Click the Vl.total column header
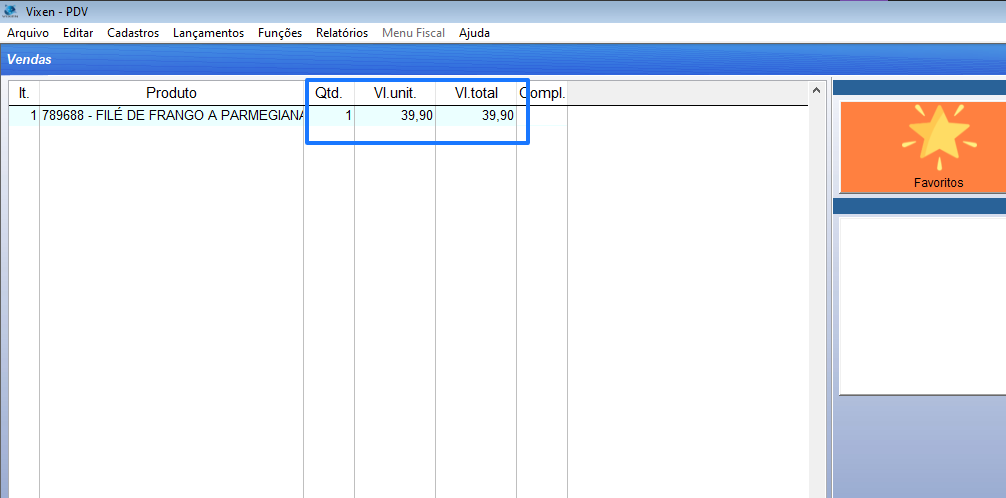The image size is (1006, 498). (476, 93)
